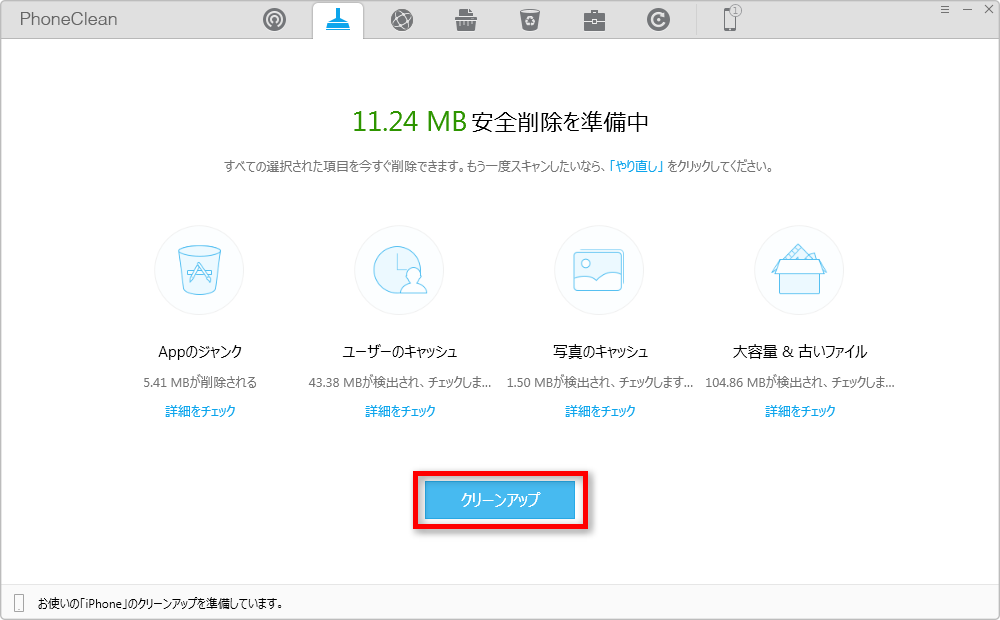Click the photo cache picture icon
Screen dimensions: 1000x620
click(599, 270)
